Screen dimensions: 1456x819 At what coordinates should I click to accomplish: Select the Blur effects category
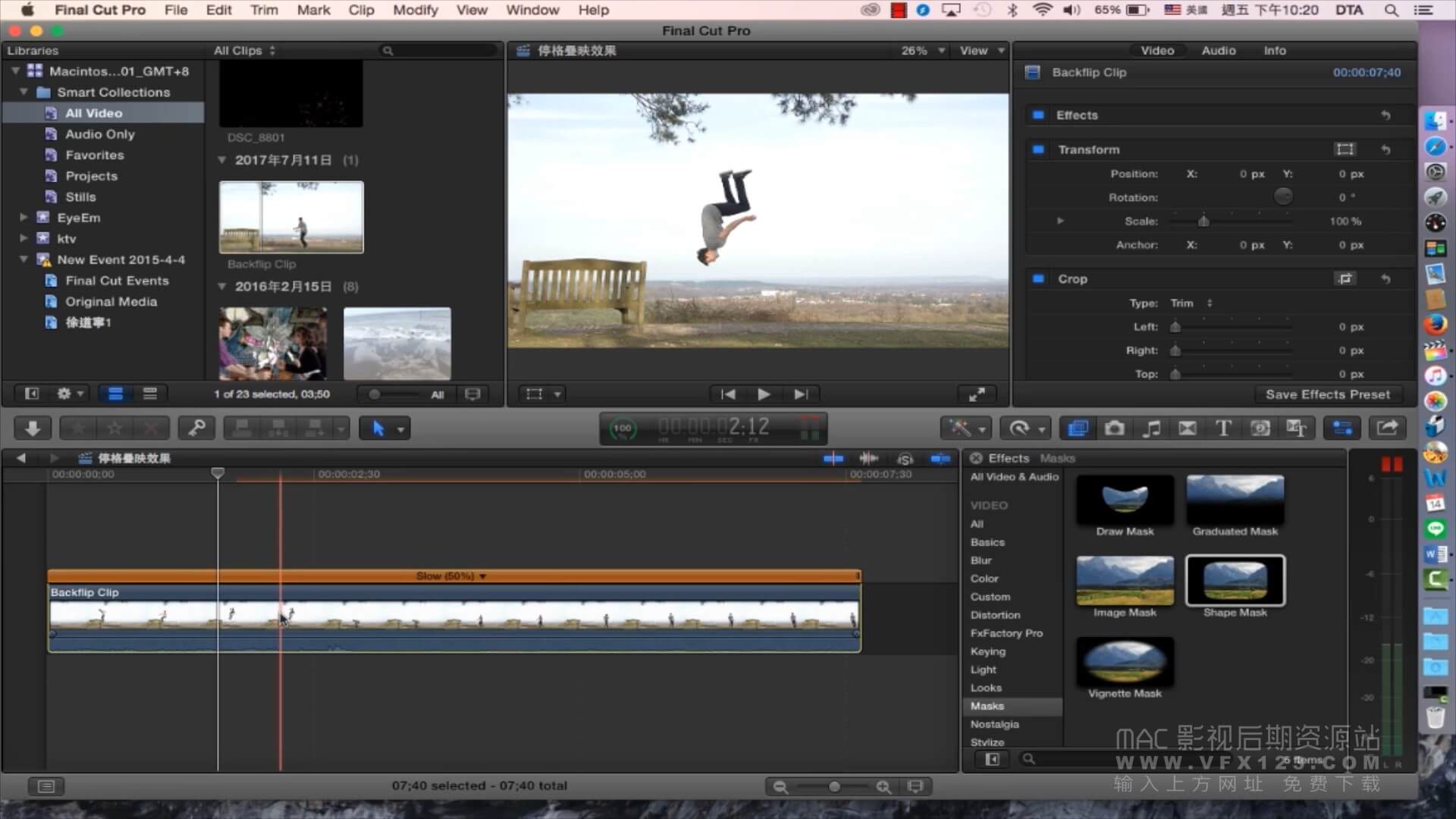981,560
